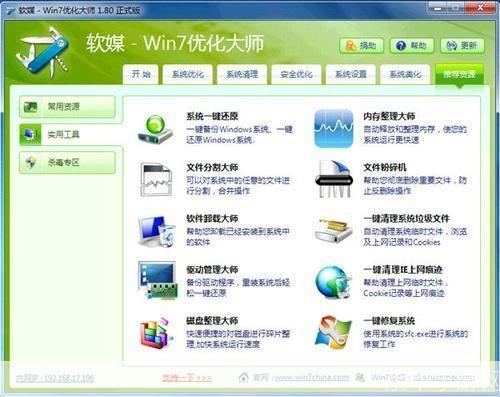Click the 一键清理IE上网痕迹 title text
The height and width of the screenshot is (397, 500).
(x=403, y=270)
